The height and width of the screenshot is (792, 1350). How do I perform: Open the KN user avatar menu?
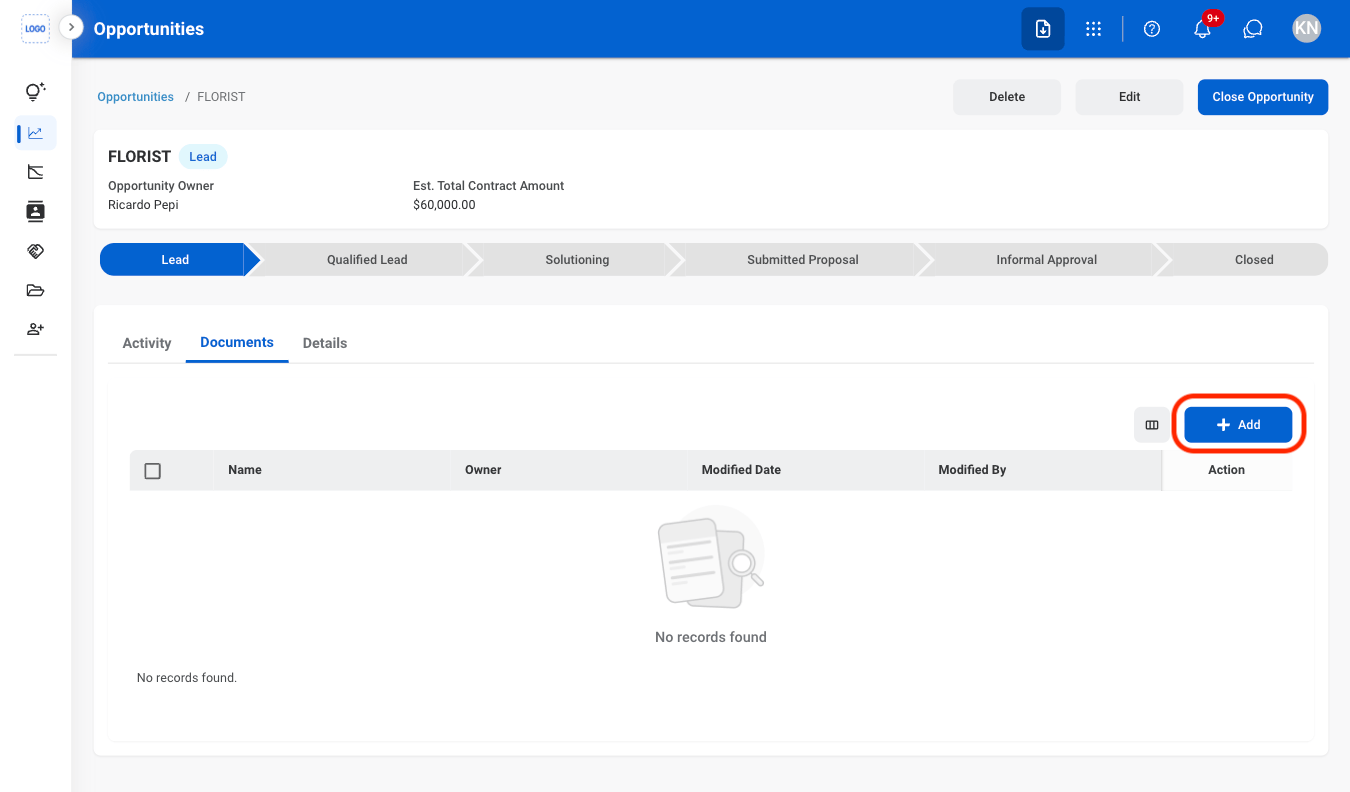1306,28
